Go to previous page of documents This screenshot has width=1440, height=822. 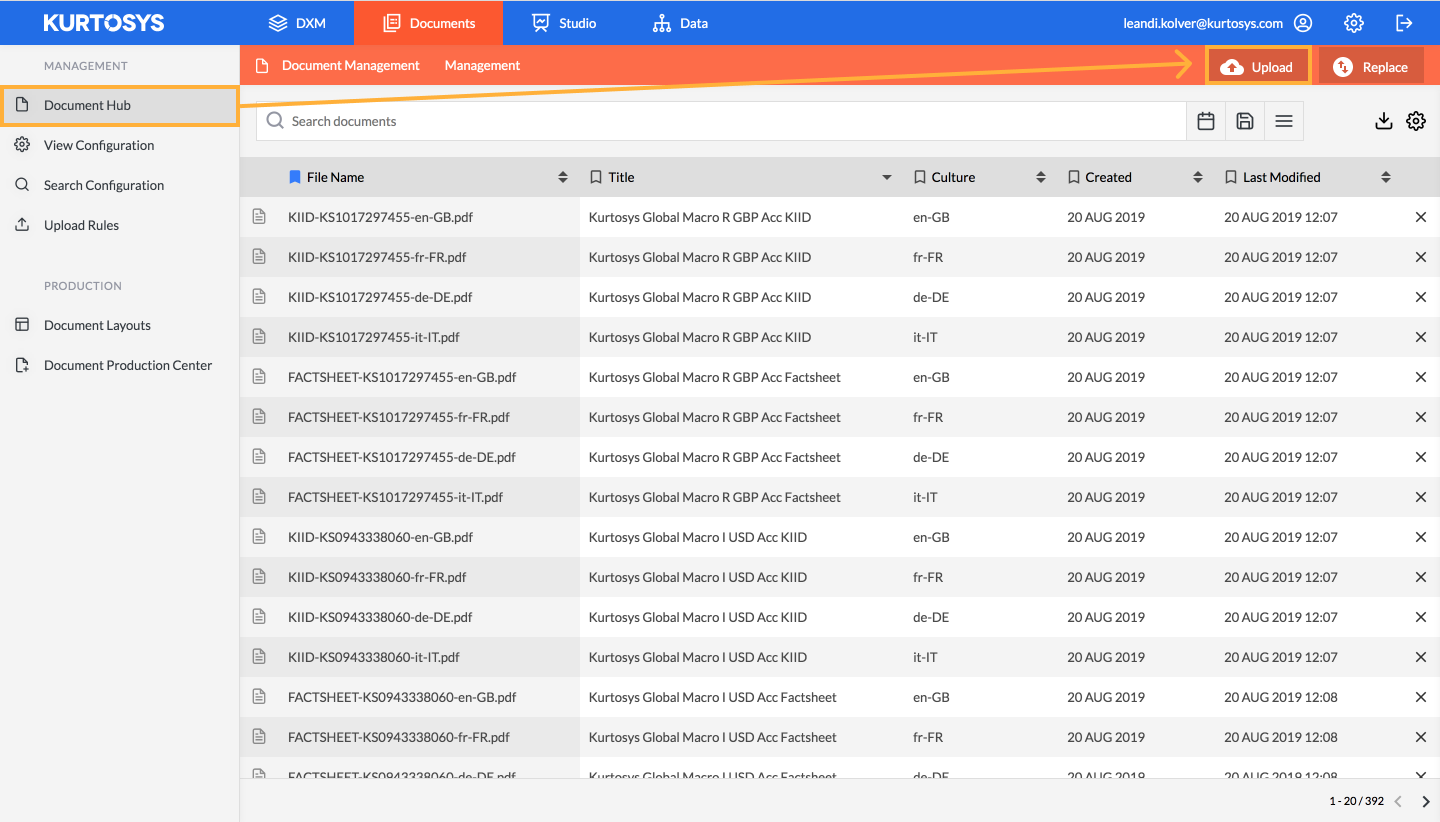(x=1398, y=801)
